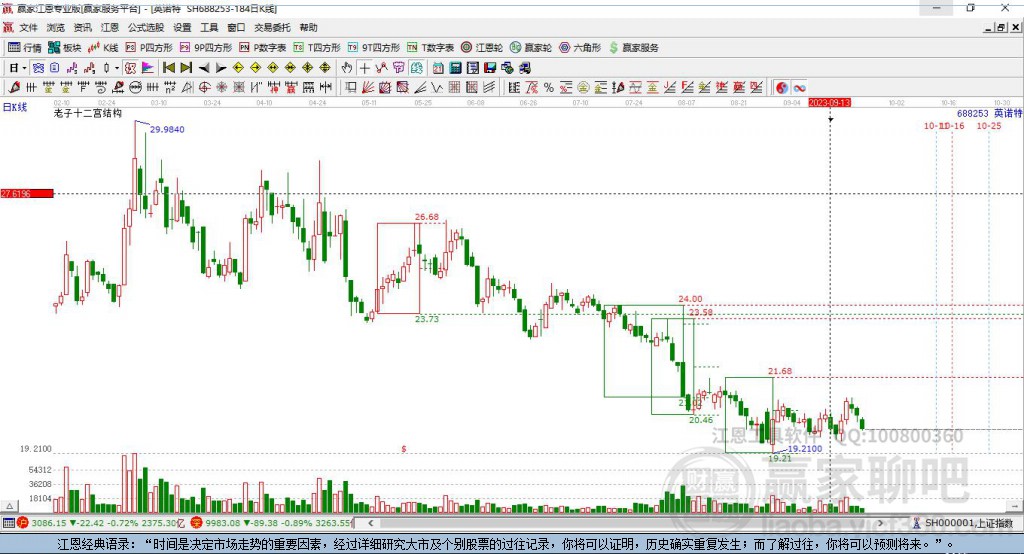The image size is (1024, 554).
Task: Open the P数字表 tool
Action: 263,48
